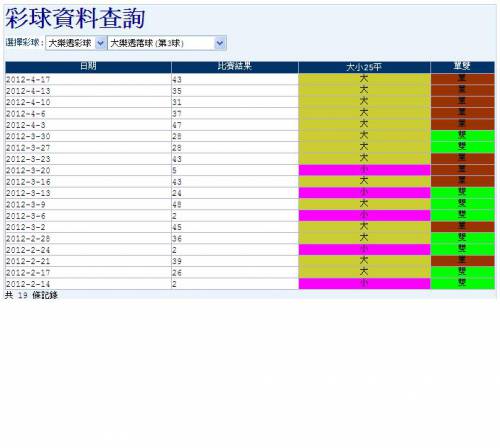Click the brown 單 cell for 2012-4-13
The width and height of the screenshot is (500, 448).
click(x=463, y=90)
